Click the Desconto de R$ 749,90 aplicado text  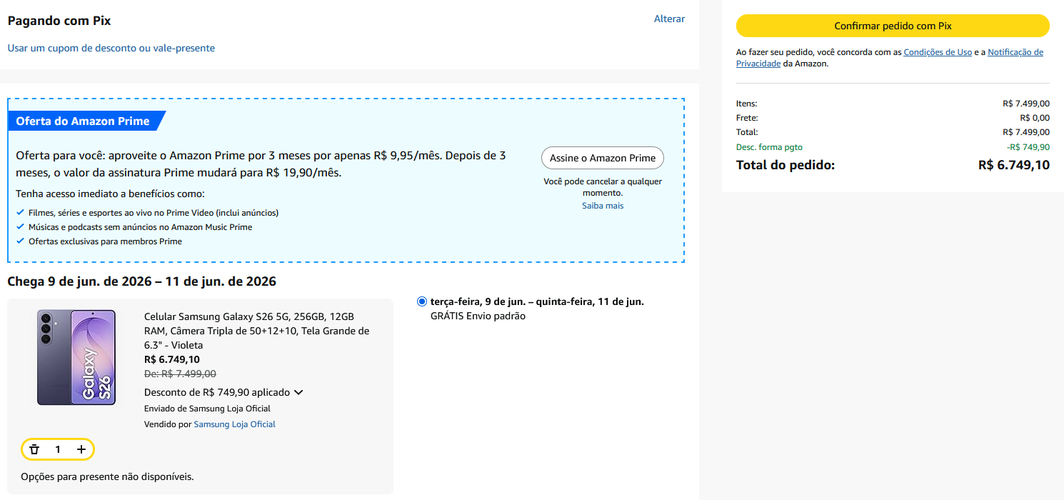pos(217,392)
